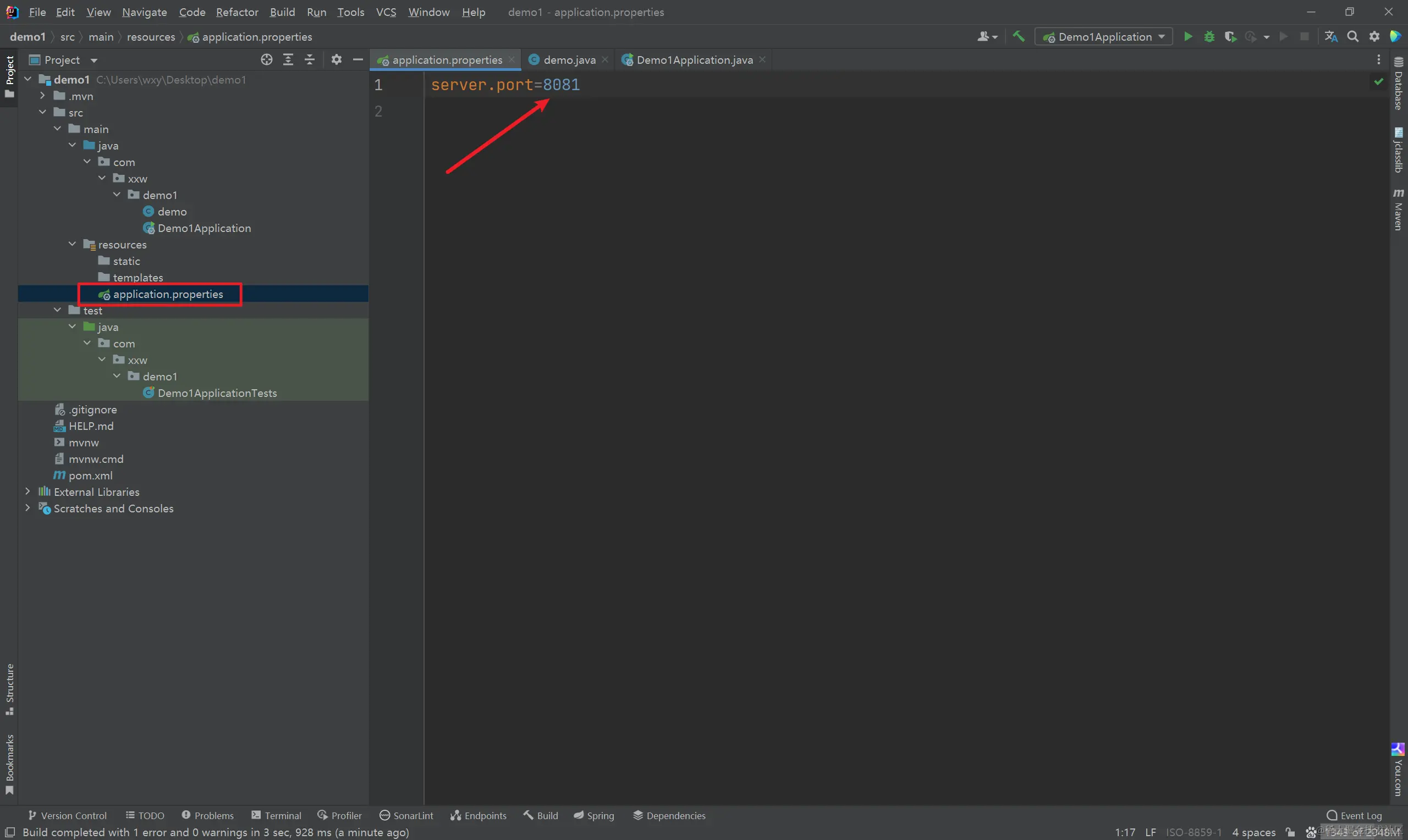Image resolution: width=1408 pixels, height=840 pixels.
Task: Click the Translate icon in the toolbar
Action: [1331, 37]
